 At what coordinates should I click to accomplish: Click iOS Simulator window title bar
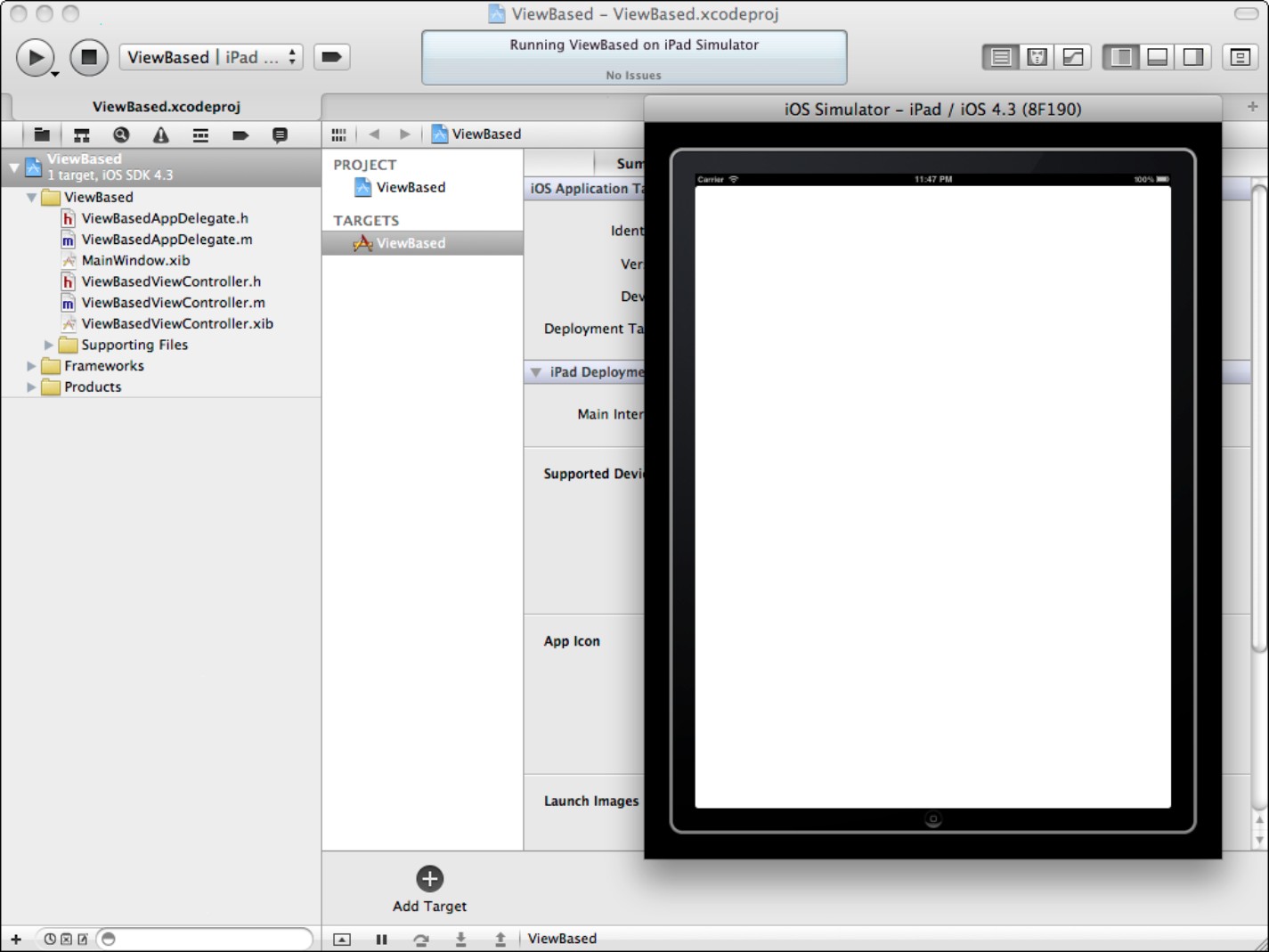[x=932, y=110]
